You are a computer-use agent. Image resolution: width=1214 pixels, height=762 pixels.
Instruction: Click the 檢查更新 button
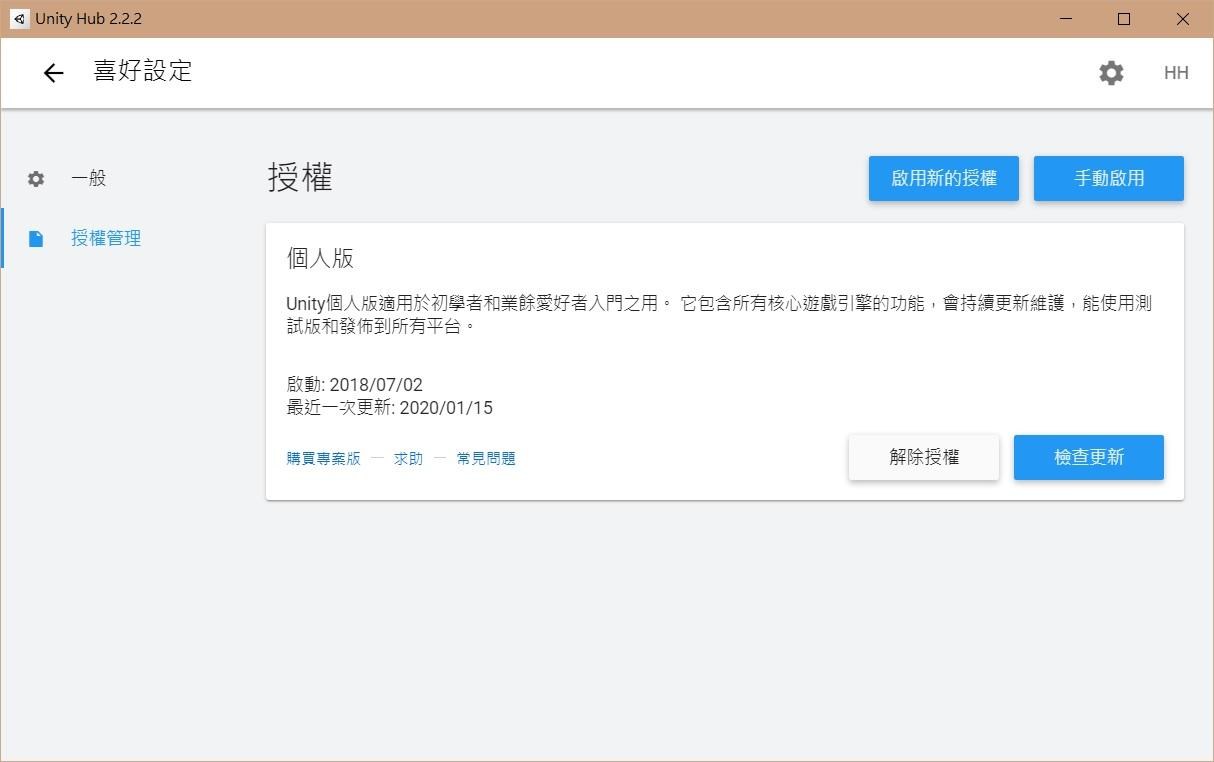click(x=1088, y=457)
